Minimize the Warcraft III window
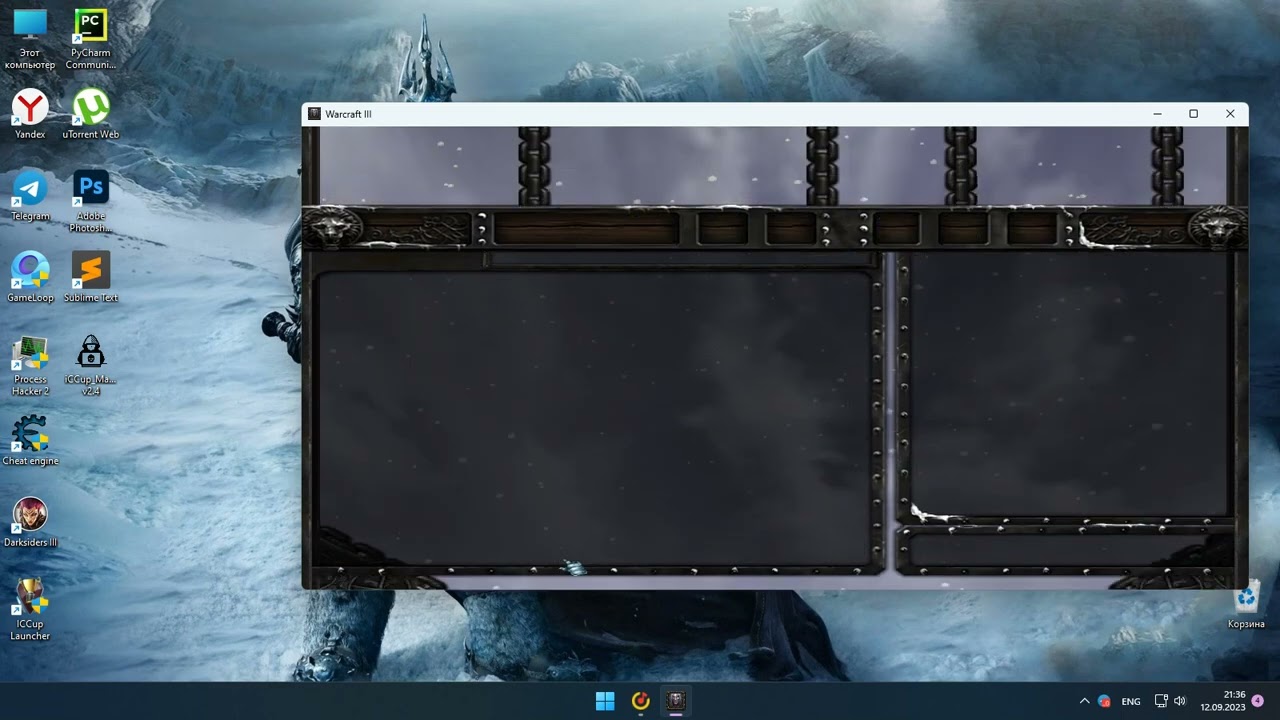Image resolution: width=1280 pixels, height=720 pixels. coord(1157,114)
